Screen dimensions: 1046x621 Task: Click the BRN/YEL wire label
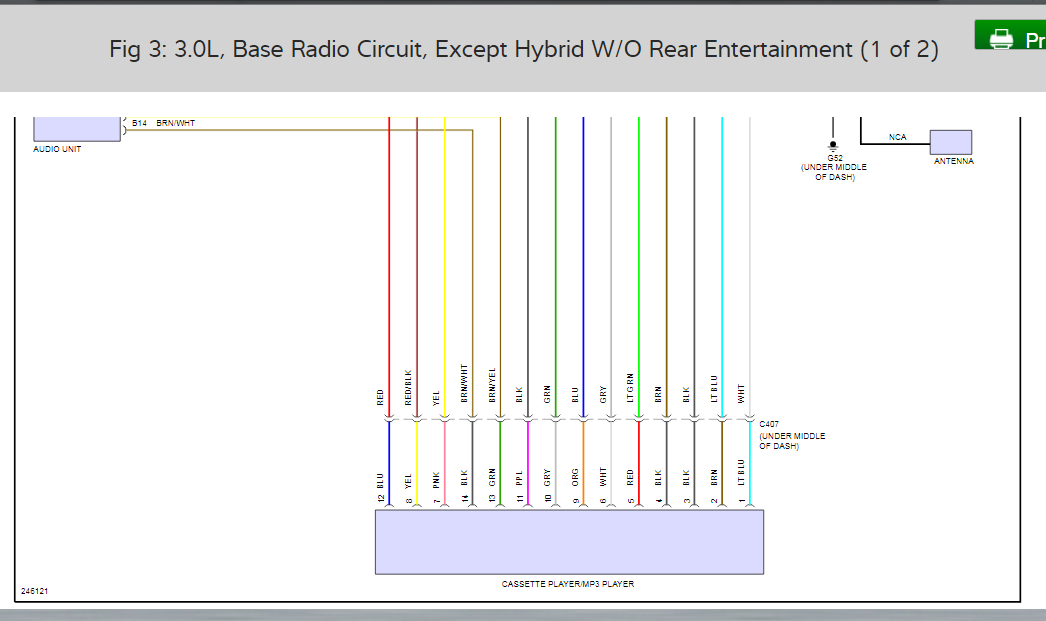pyautogui.click(x=492, y=385)
